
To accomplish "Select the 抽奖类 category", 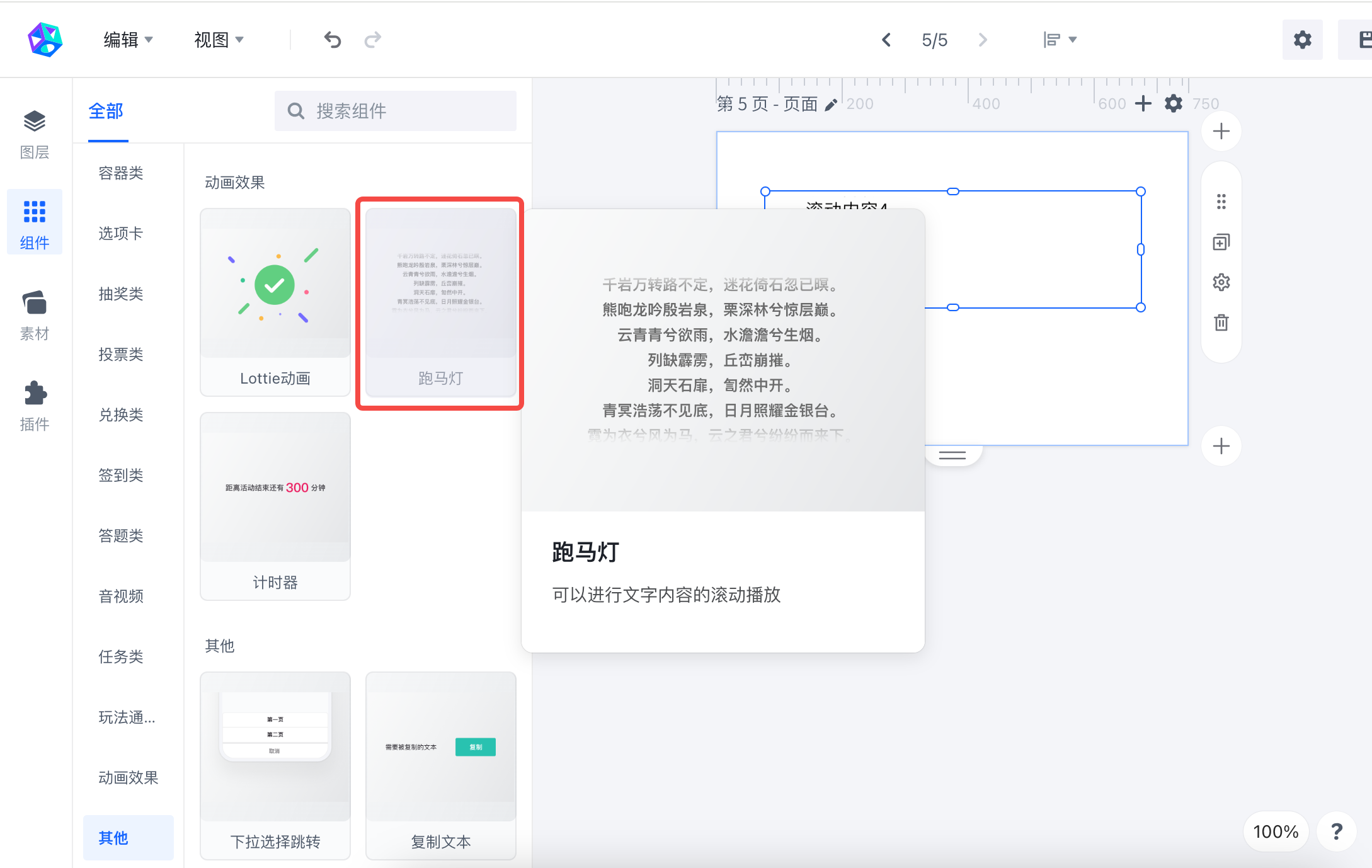I will point(121,294).
